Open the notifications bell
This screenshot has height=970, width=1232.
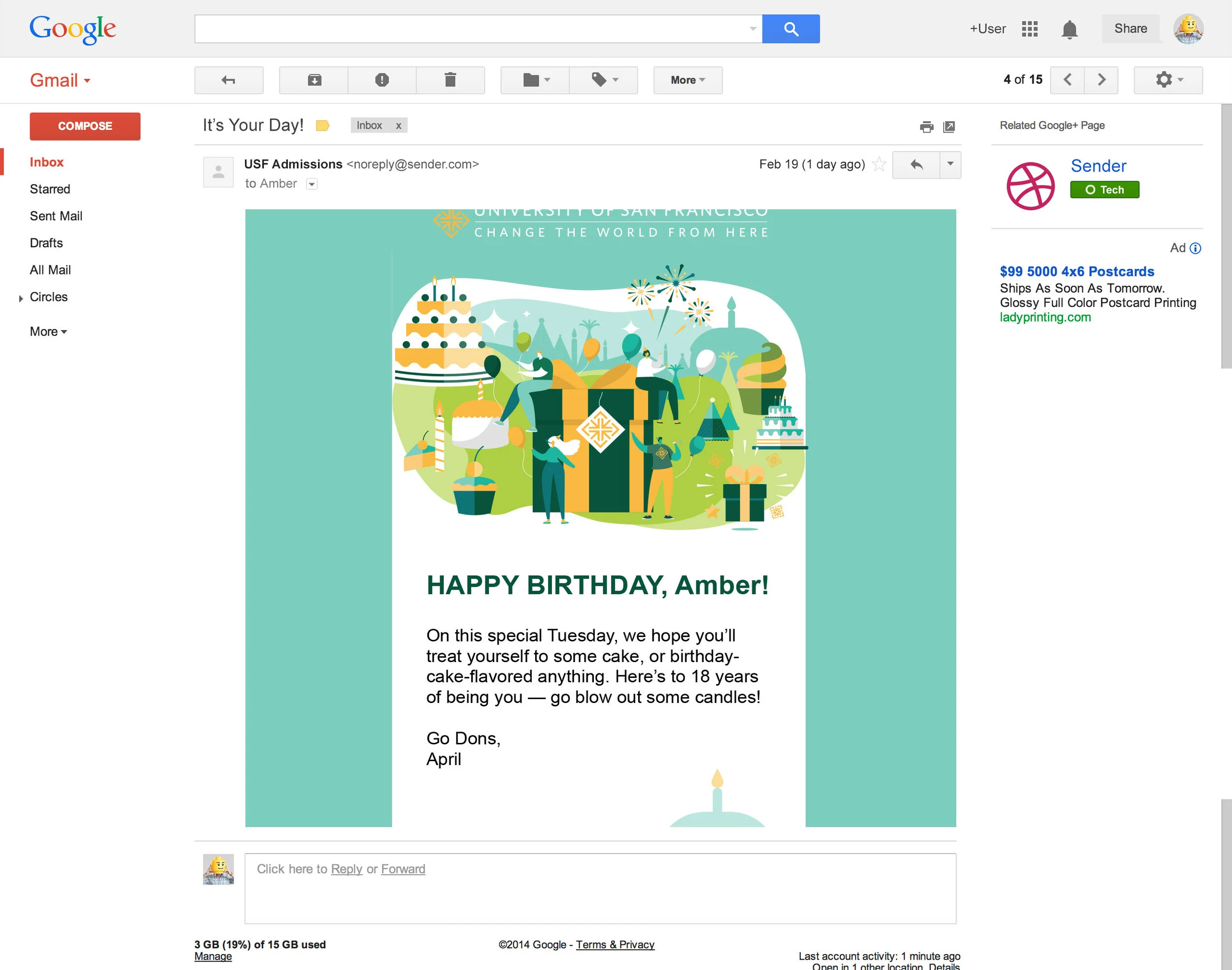pos(1069,29)
